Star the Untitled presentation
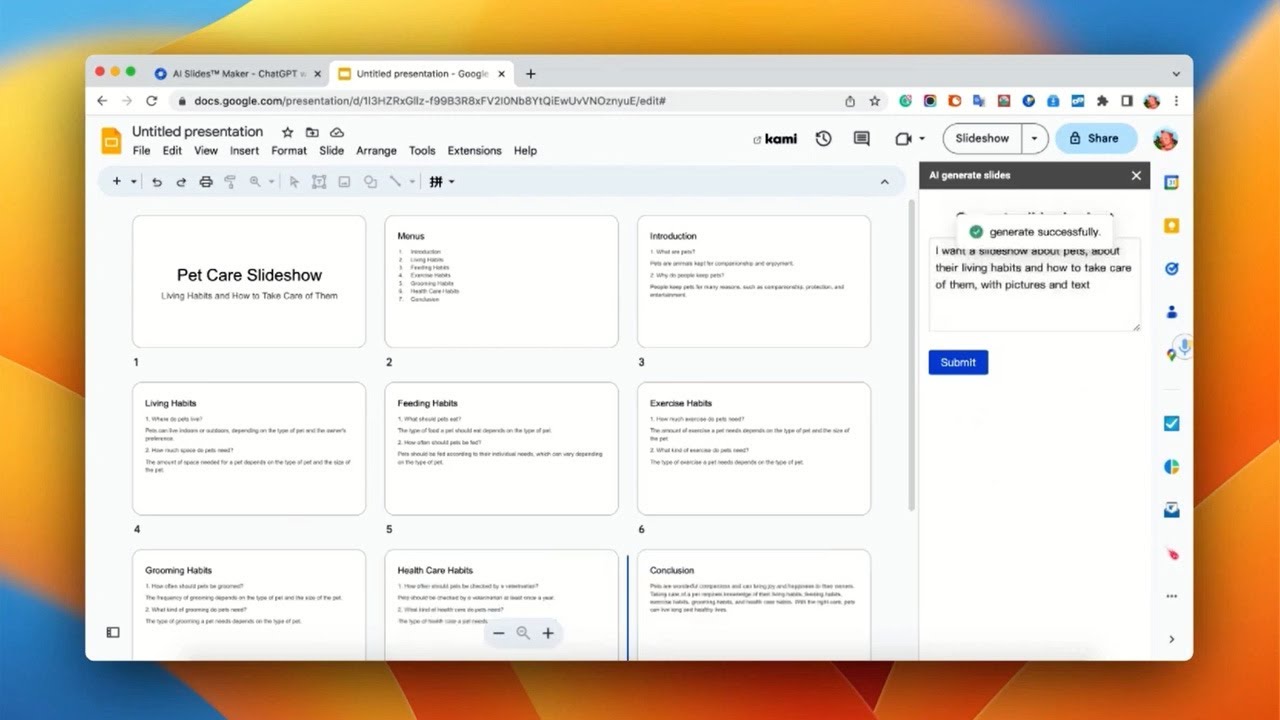1280x720 pixels. 287,131
